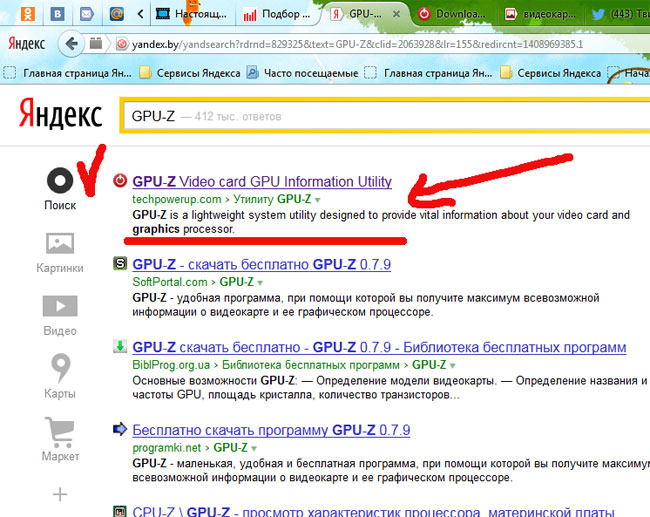Click the SoftPortal.com site link
The image size is (650, 517).
point(170,282)
